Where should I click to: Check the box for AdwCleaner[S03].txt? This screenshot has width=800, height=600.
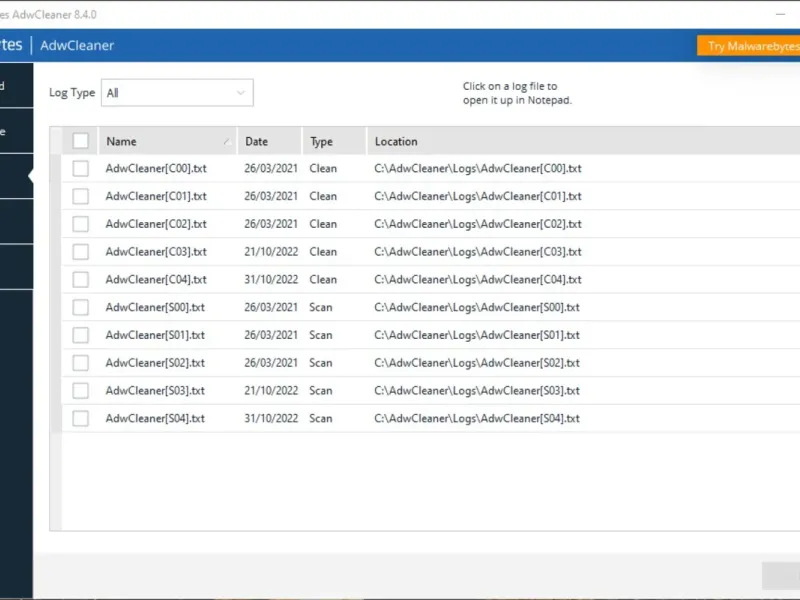click(x=80, y=391)
